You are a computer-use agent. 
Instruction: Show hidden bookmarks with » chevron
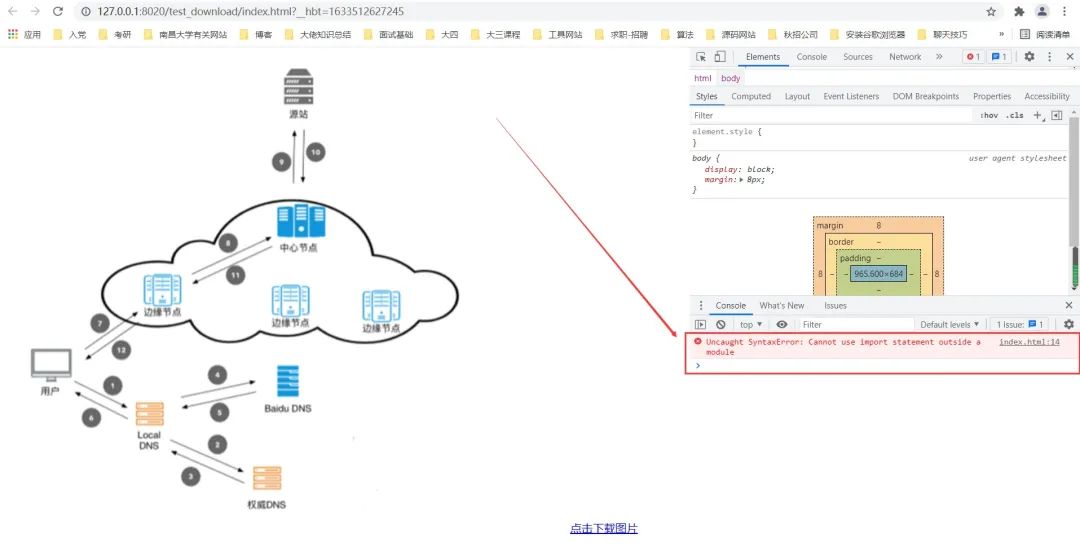(1001, 34)
